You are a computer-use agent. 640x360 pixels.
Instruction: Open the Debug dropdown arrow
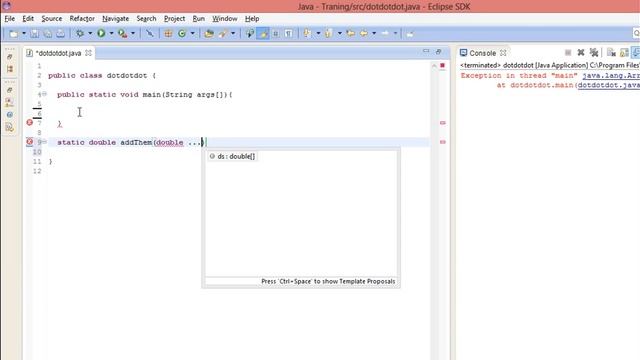(90, 33)
